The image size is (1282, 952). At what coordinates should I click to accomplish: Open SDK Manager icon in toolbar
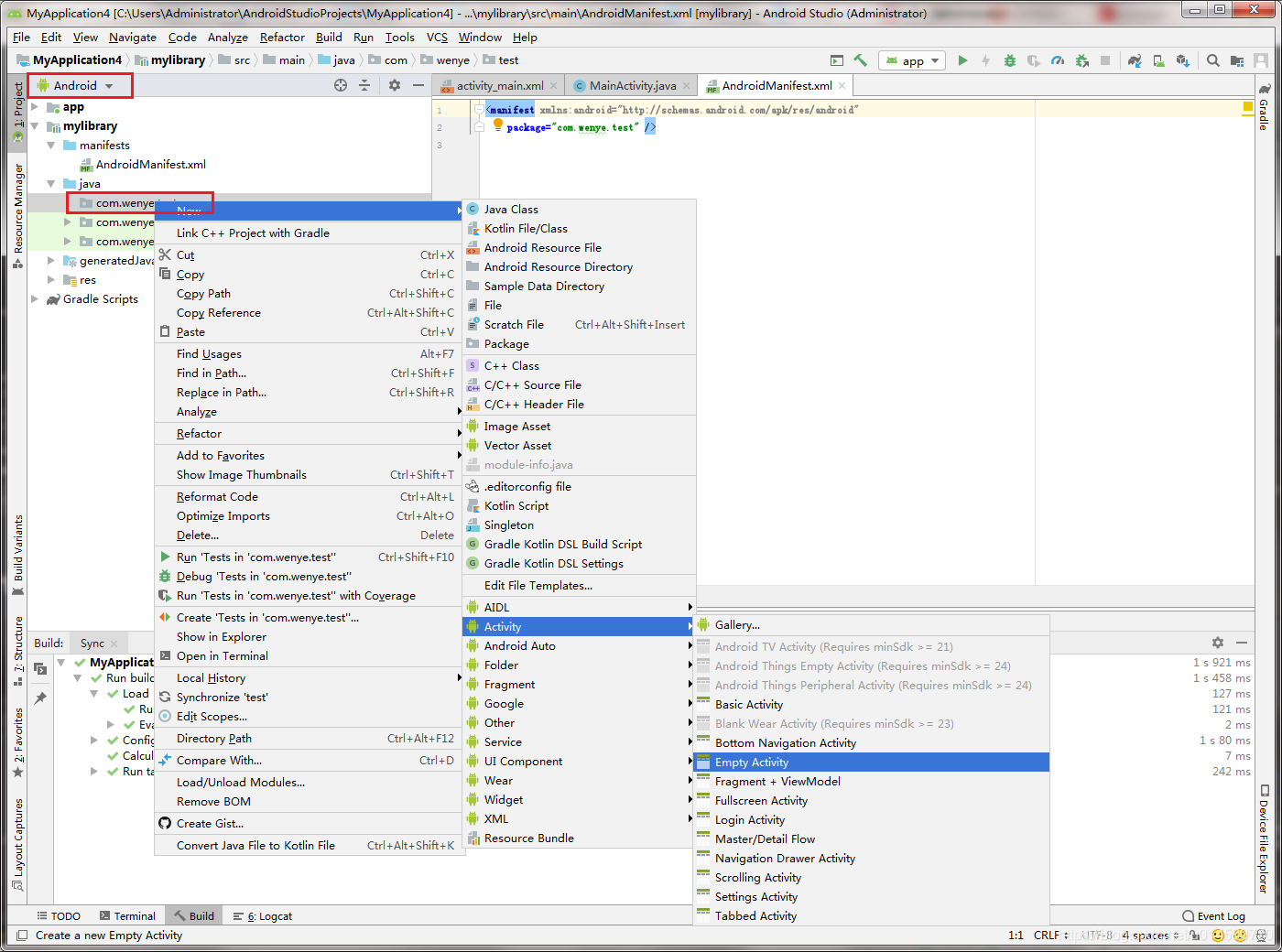1182,60
